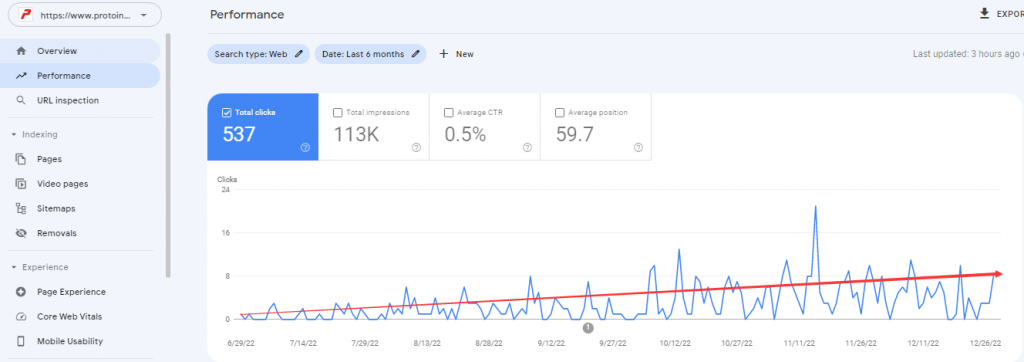Click help icon on Average CTR card

click(x=527, y=148)
